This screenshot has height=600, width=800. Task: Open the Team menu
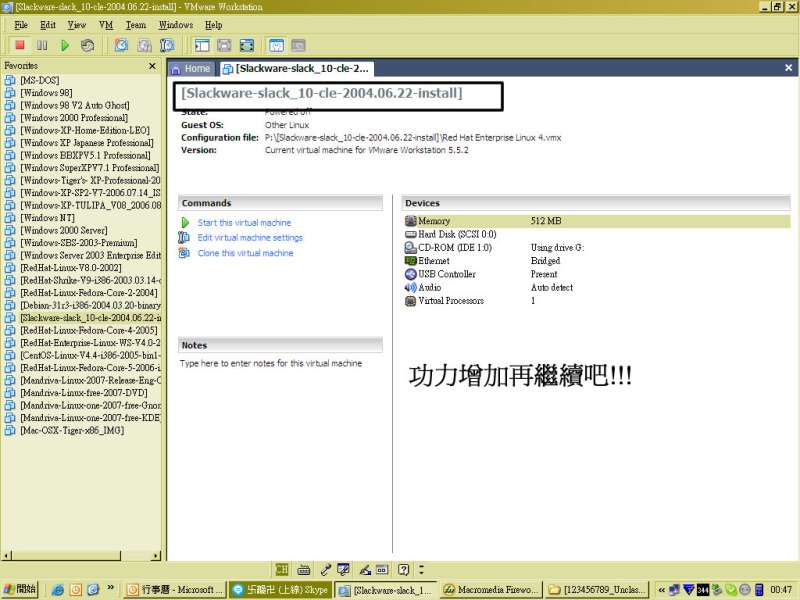pos(135,24)
